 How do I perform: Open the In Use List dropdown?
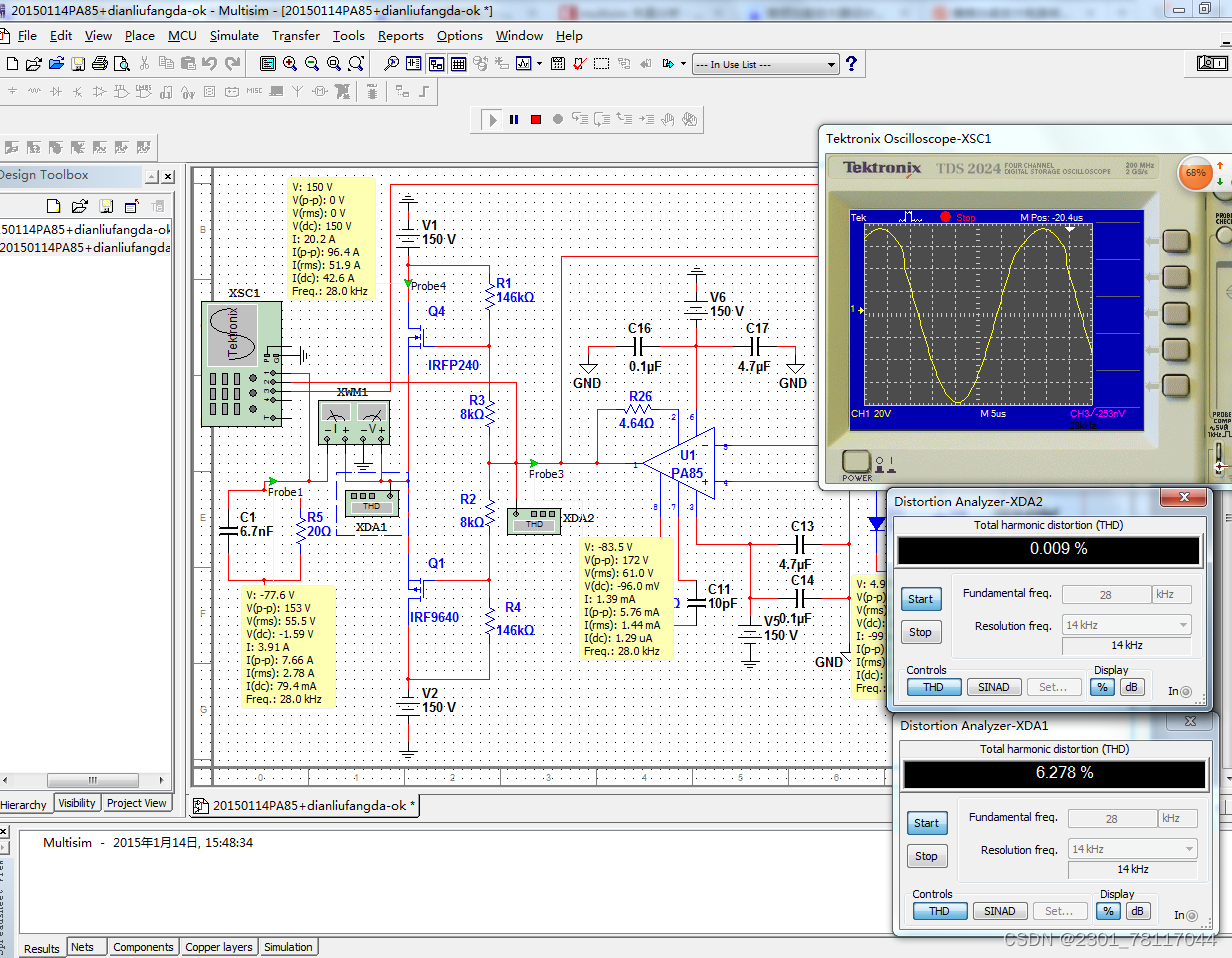[x=830, y=64]
